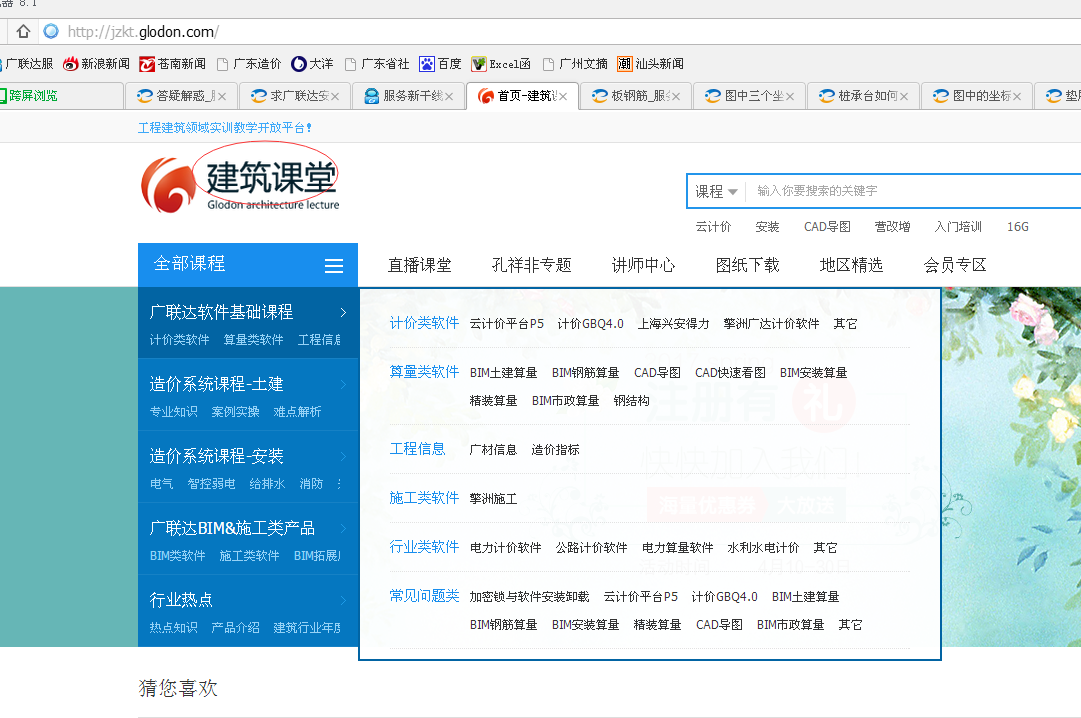Click the browser home icon
The height and width of the screenshot is (718, 1081).
point(23,32)
